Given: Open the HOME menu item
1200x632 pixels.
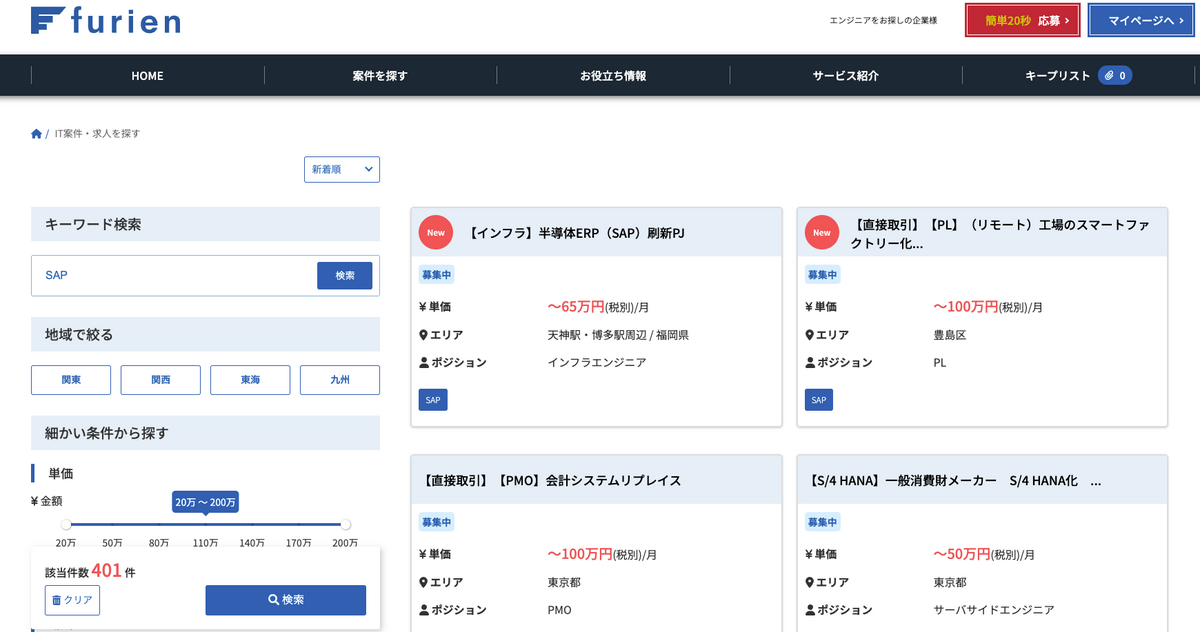Looking at the screenshot, I should point(147,76).
